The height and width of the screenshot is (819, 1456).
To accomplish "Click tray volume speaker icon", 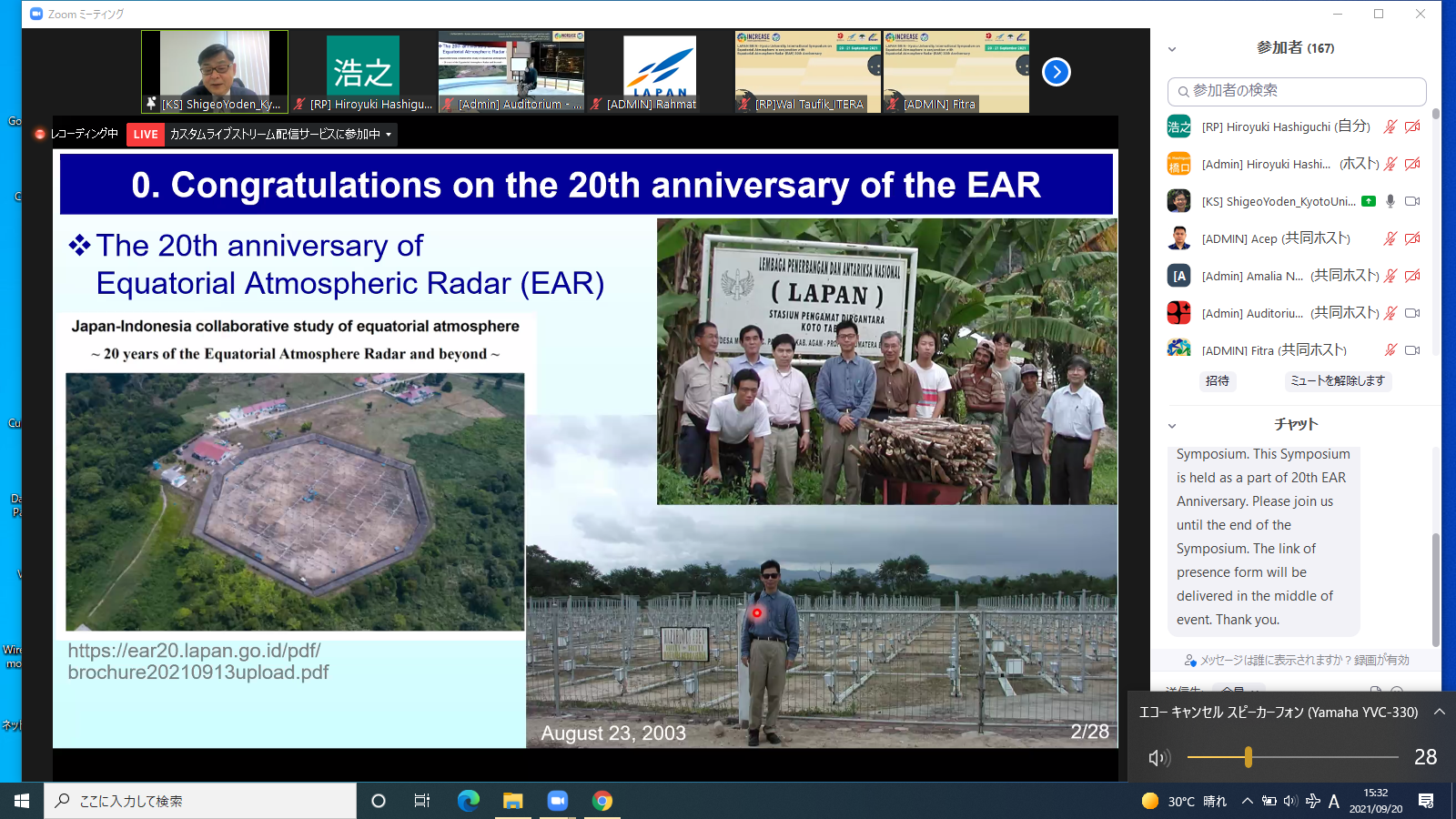I will coord(1290,801).
